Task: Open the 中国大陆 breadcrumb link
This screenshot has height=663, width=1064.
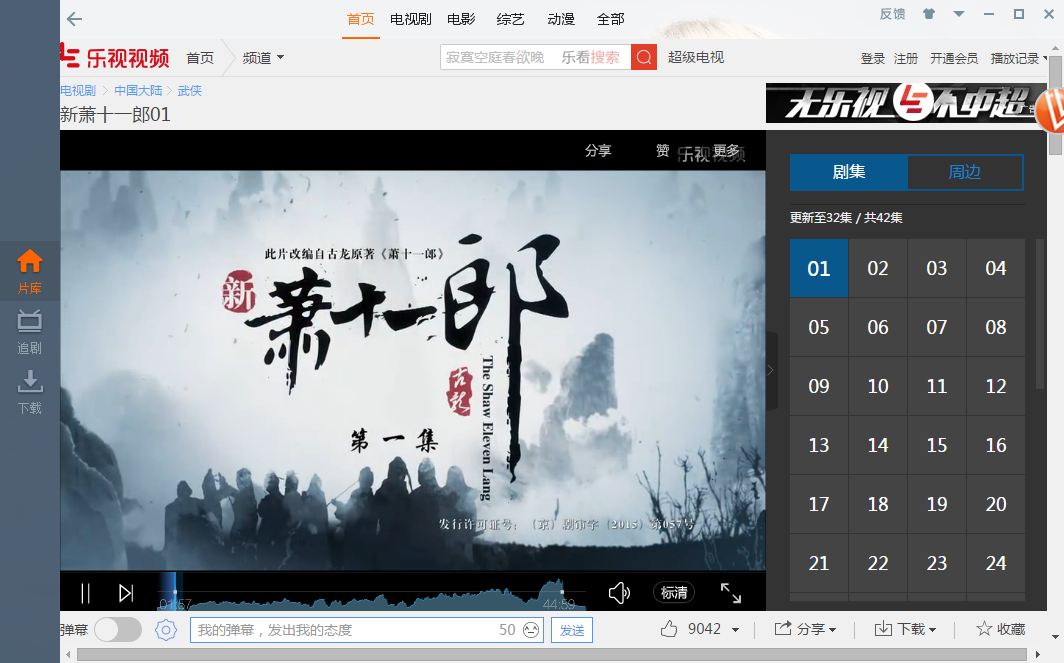Action: (x=138, y=90)
